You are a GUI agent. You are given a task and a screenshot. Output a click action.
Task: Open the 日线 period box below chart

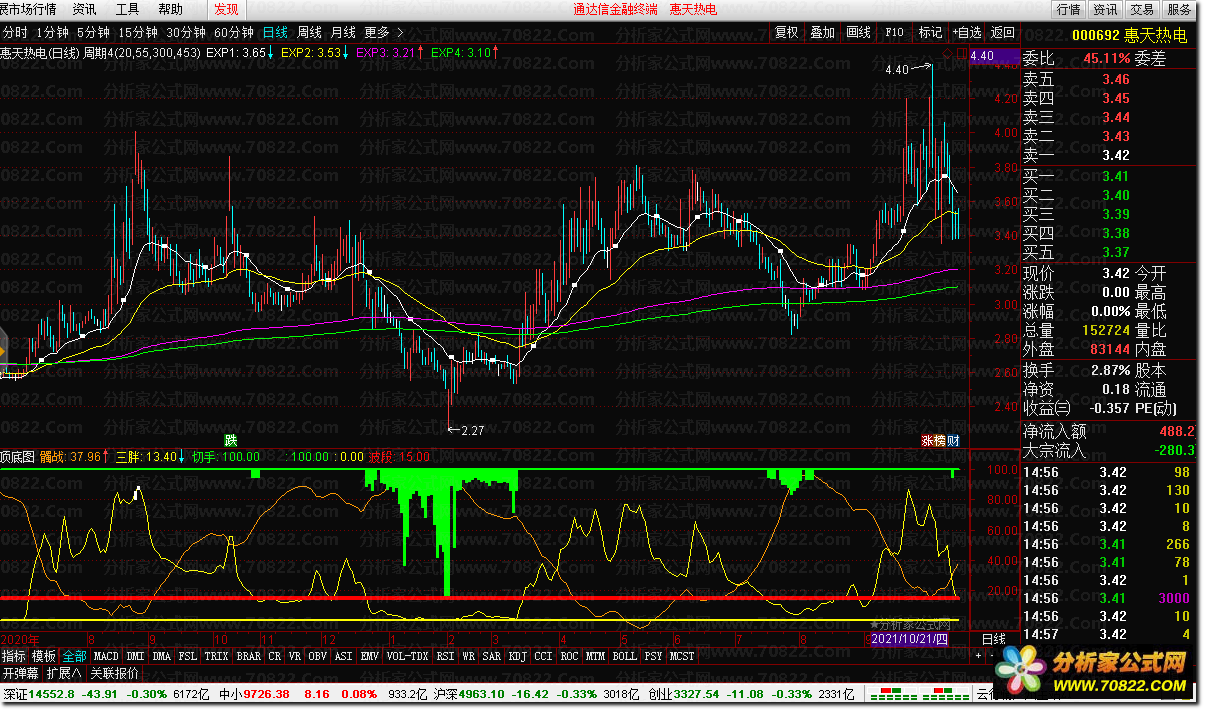tap(992, 639)
